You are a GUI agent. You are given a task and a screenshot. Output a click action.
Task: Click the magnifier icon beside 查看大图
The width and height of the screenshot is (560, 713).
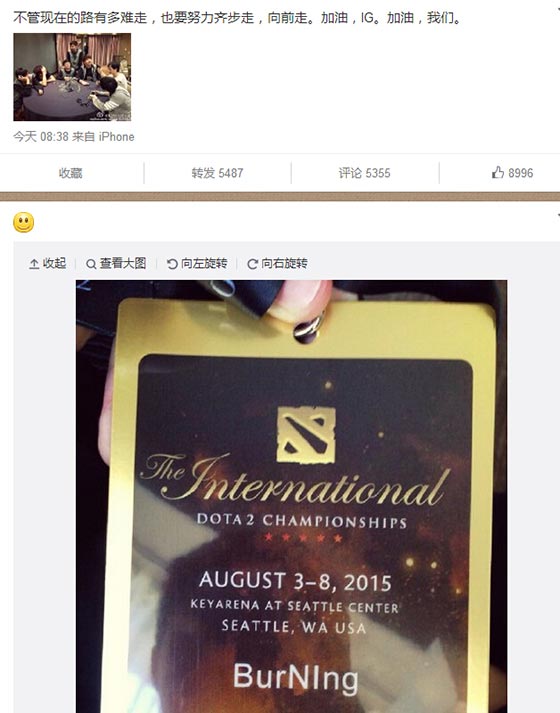(91, 264)
